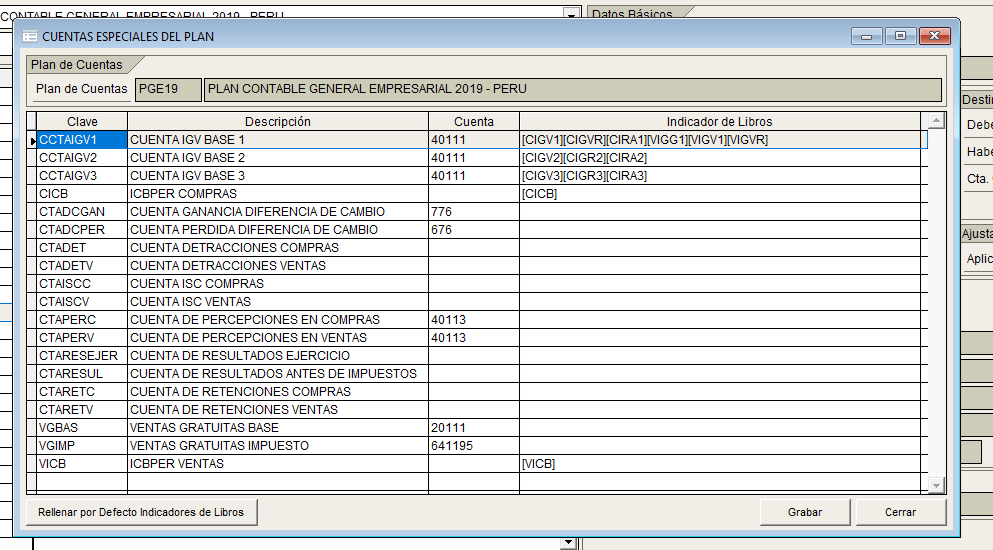Click the 20111 cuenta cell
Viewport: 993px width, 550px height.
(x=474, y=428)
